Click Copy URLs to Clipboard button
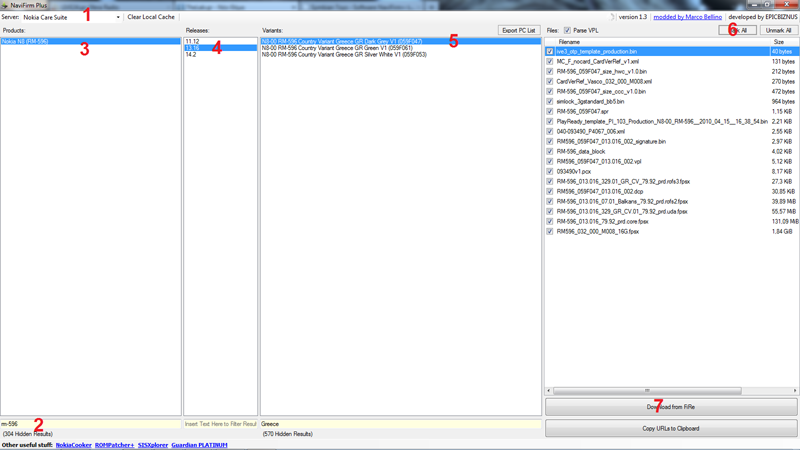Image resolution: width=800 pixels, height=450 pixels. [x=671, y=429]
